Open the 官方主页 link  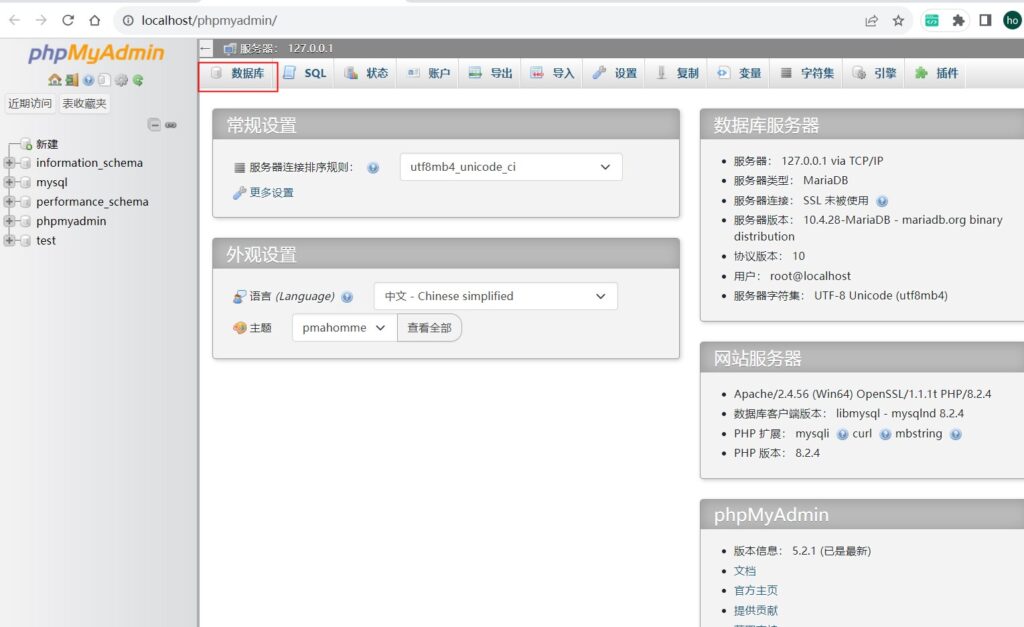(x=756, y=590)
